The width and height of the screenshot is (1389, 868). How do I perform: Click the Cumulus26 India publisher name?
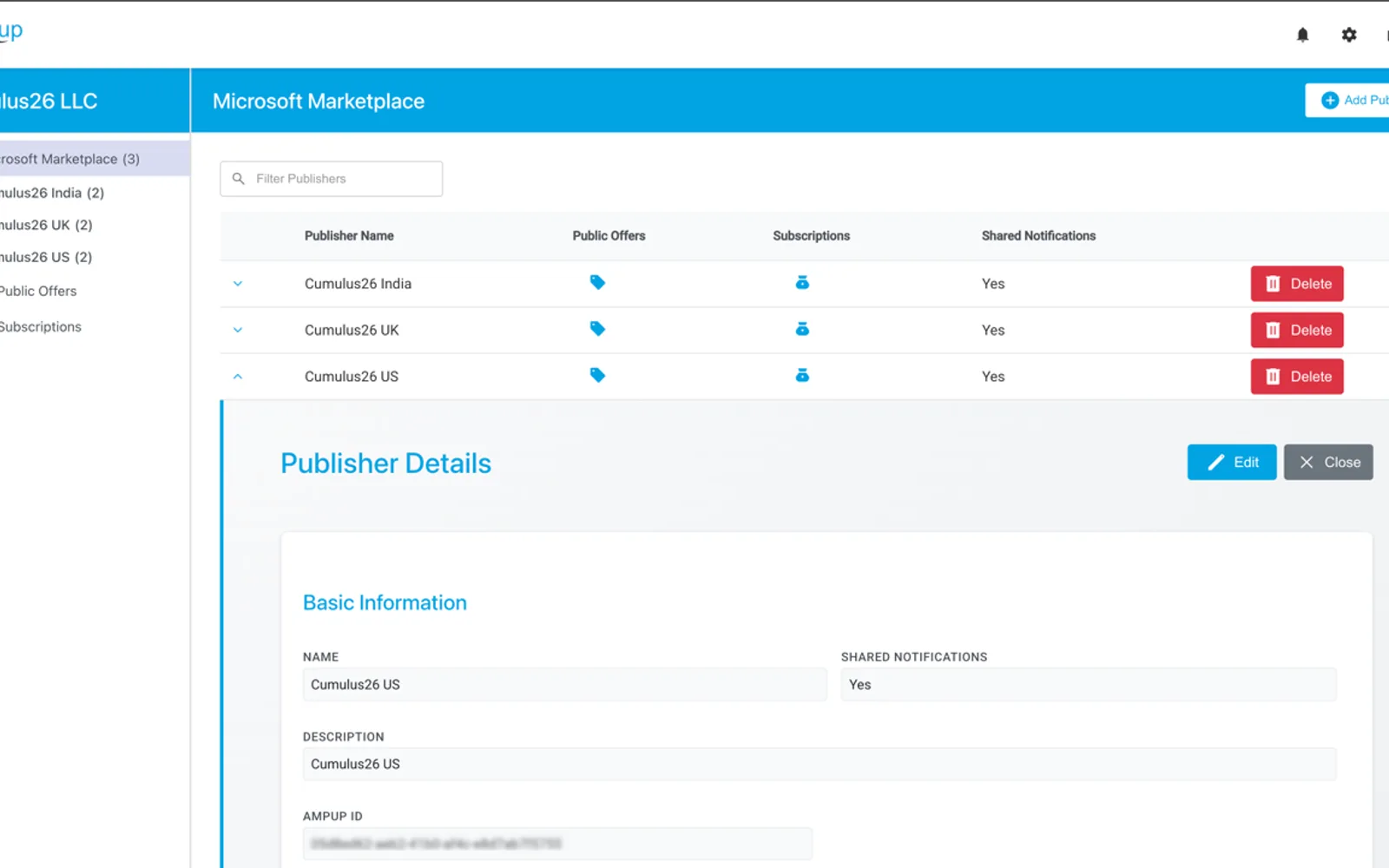(x=358, y=284)
